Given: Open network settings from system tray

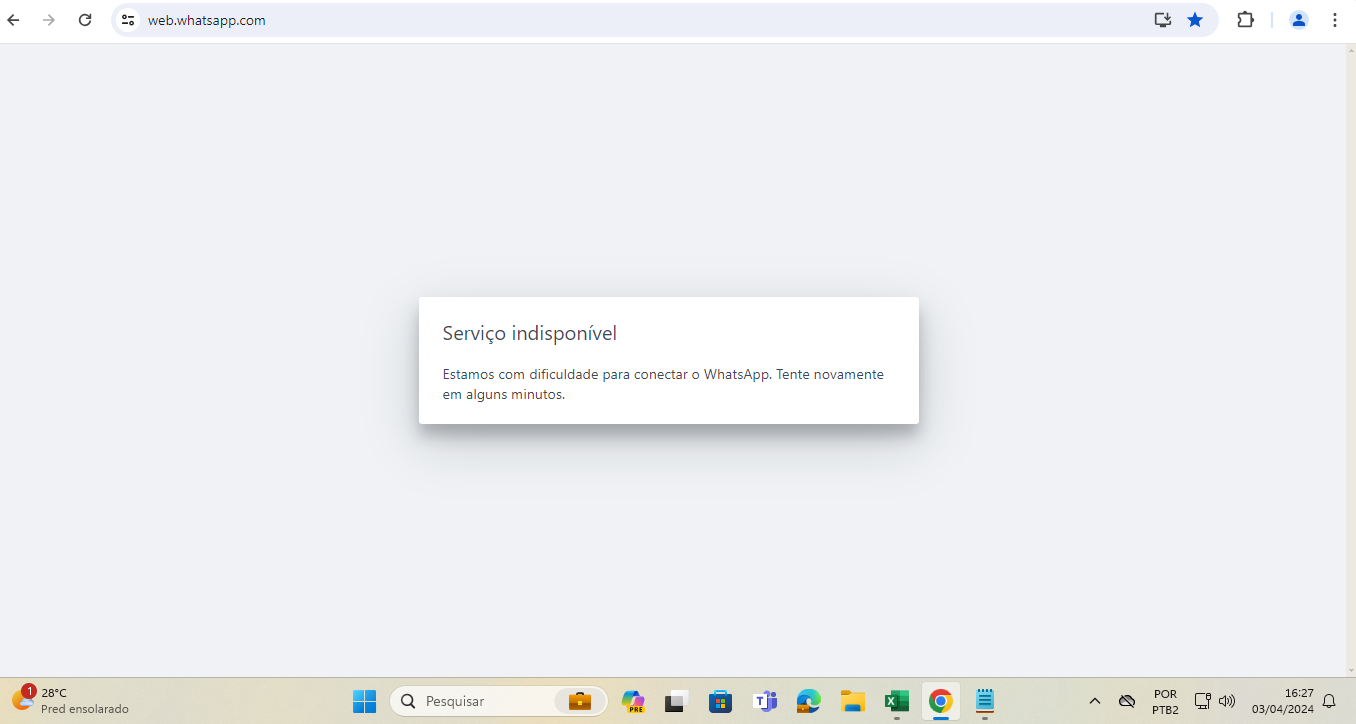Looking at the screenshot, I should [1203, 701].
